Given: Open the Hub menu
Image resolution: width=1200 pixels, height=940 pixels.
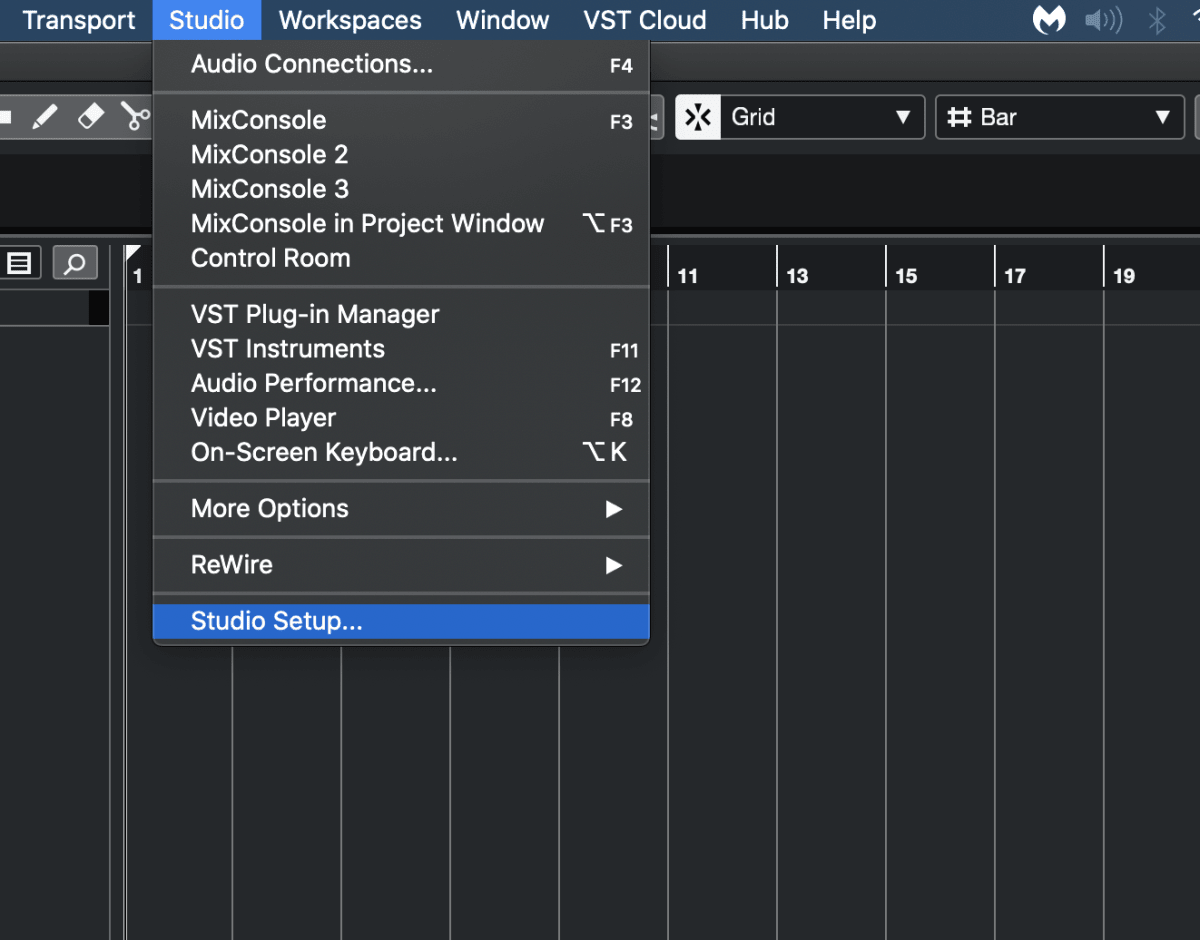Looking at the screenshot, I should [x=765, y=20].
